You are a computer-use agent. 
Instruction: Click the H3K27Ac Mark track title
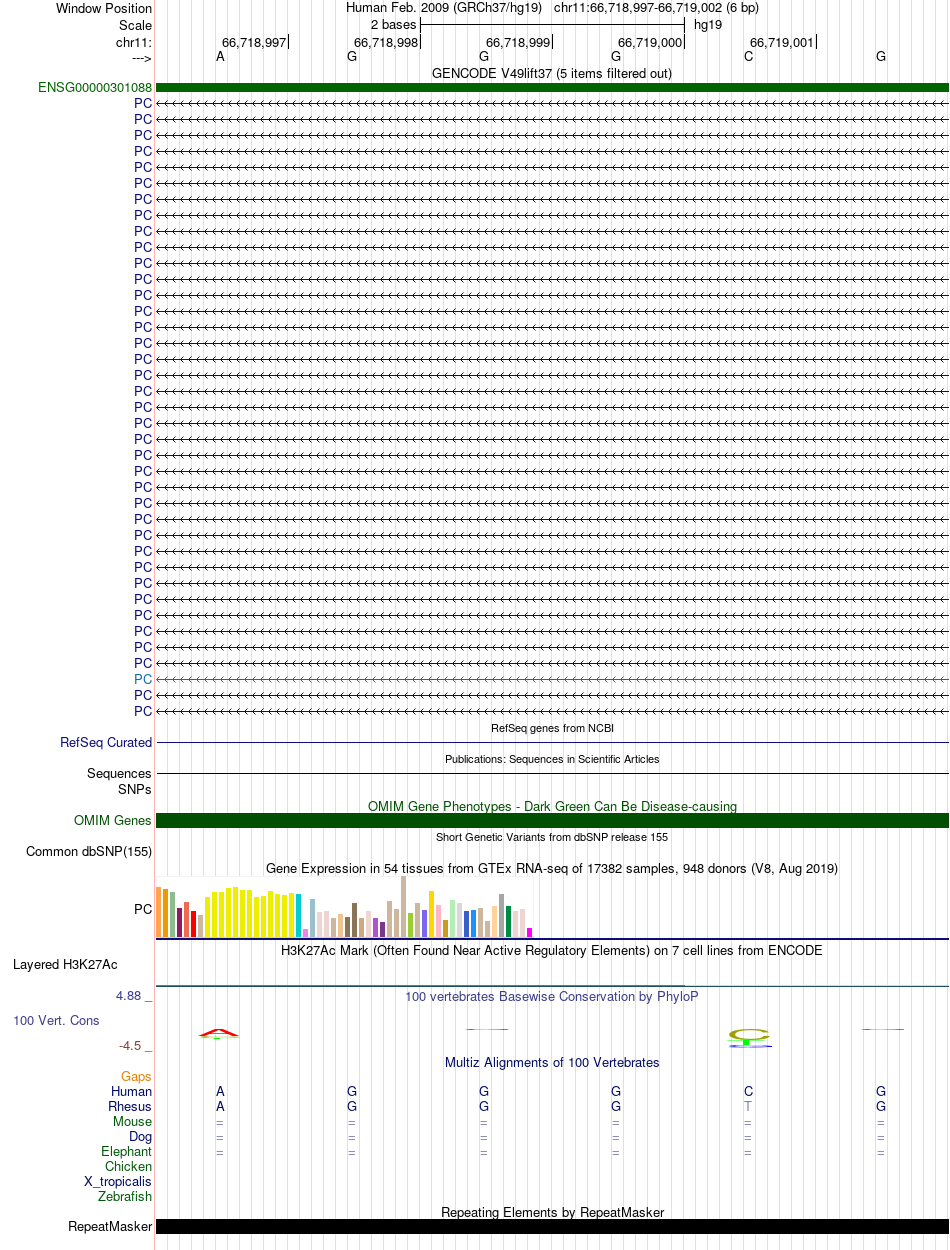[x=552, y=950]
